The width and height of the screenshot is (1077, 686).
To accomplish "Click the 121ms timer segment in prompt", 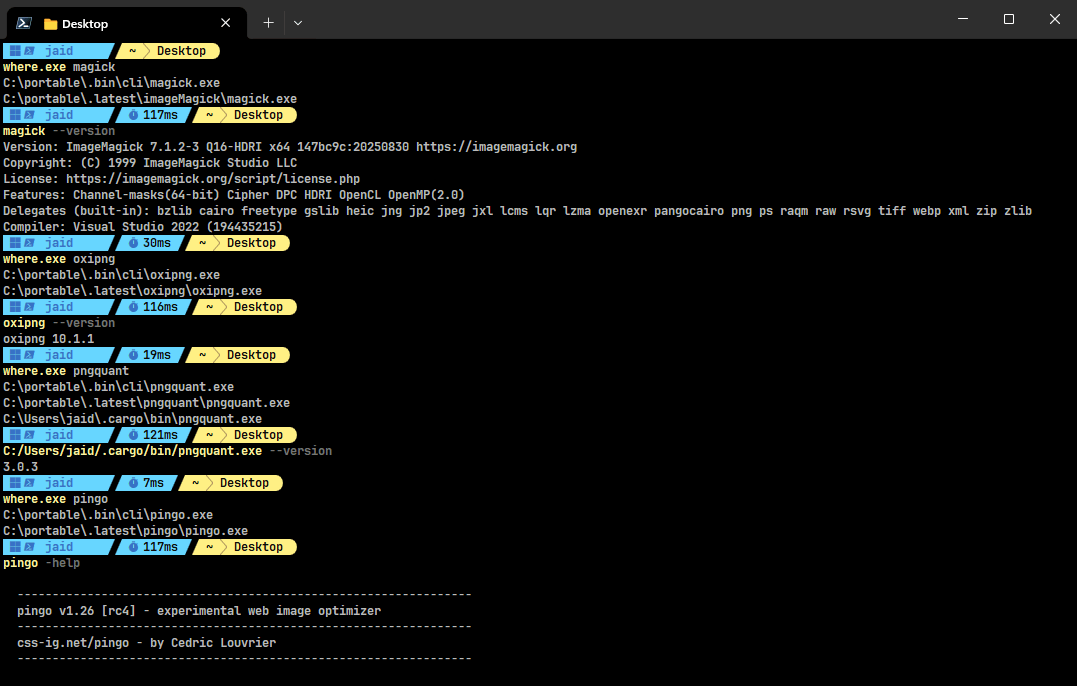I will (152, 435).
